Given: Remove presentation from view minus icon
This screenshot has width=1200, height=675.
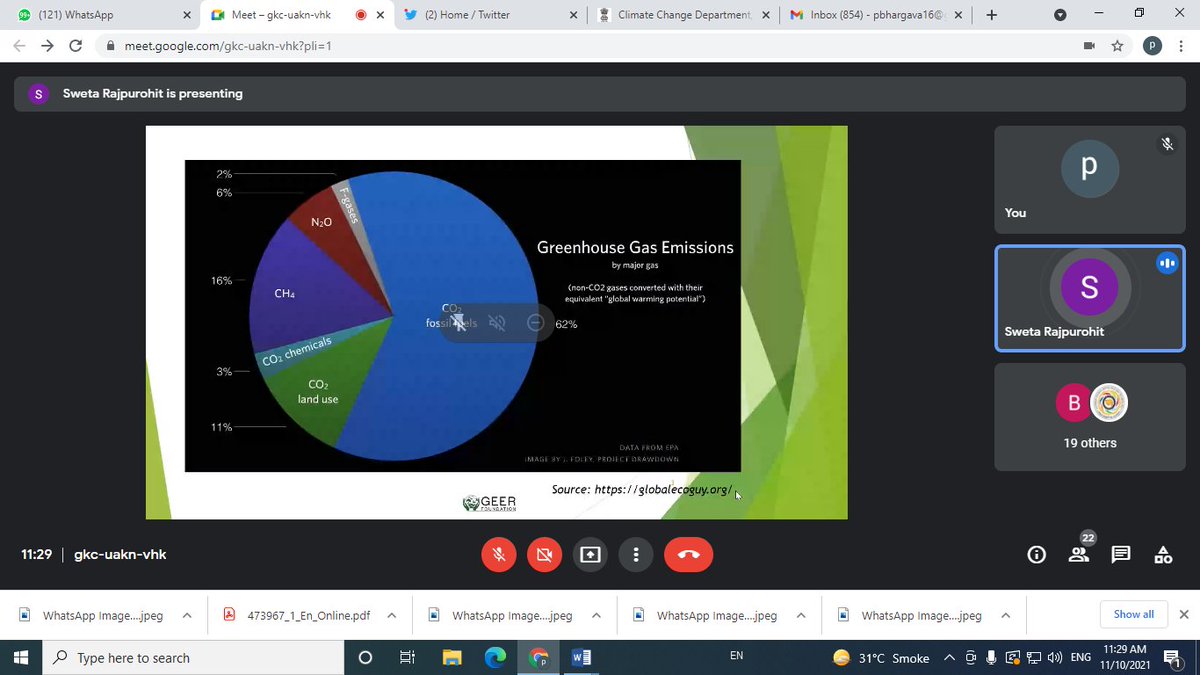Looking at the screenshot, I should 535,322.
